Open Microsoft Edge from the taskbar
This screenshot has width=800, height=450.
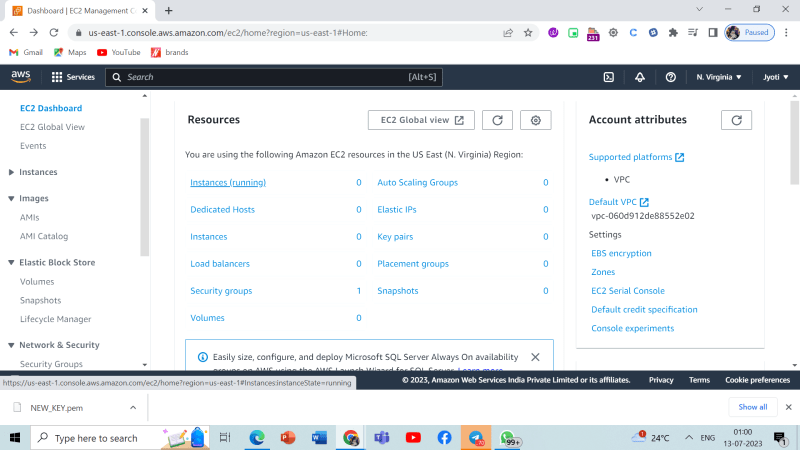click(x=257, y=438)
